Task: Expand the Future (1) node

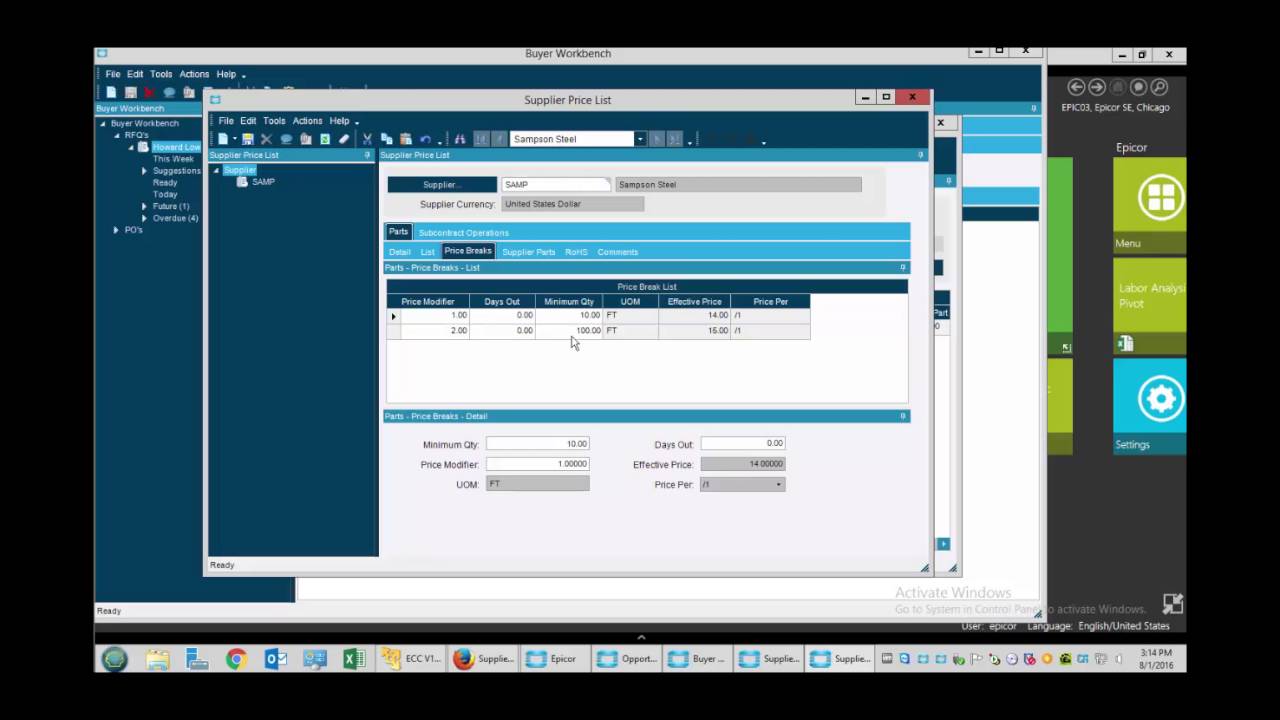Action: click(144, 207)
